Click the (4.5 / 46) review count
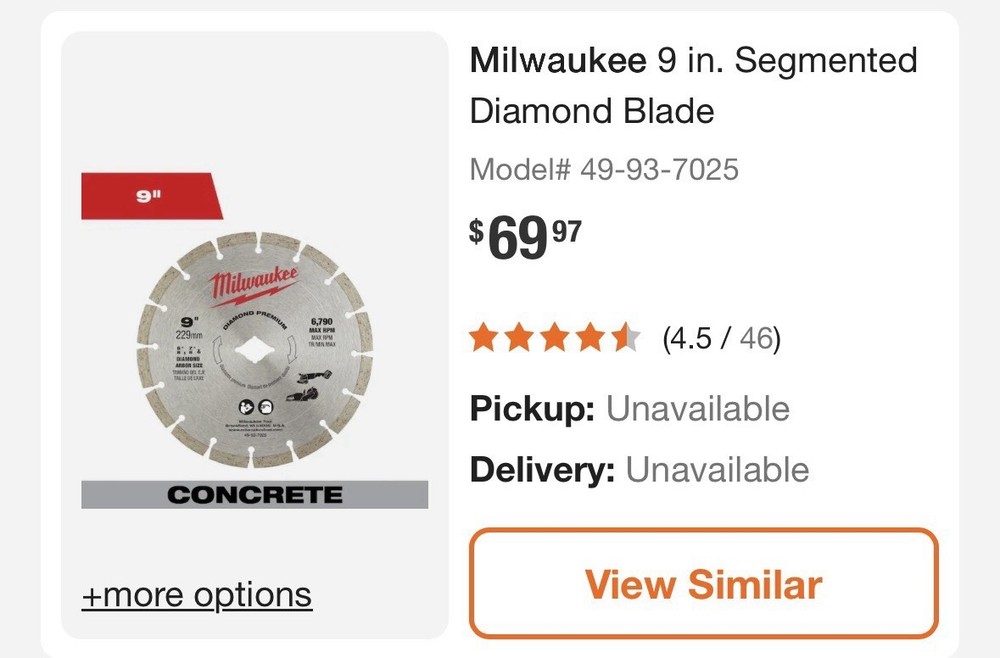This screenshot has width=1000, height=658. (x=724, y=338)
